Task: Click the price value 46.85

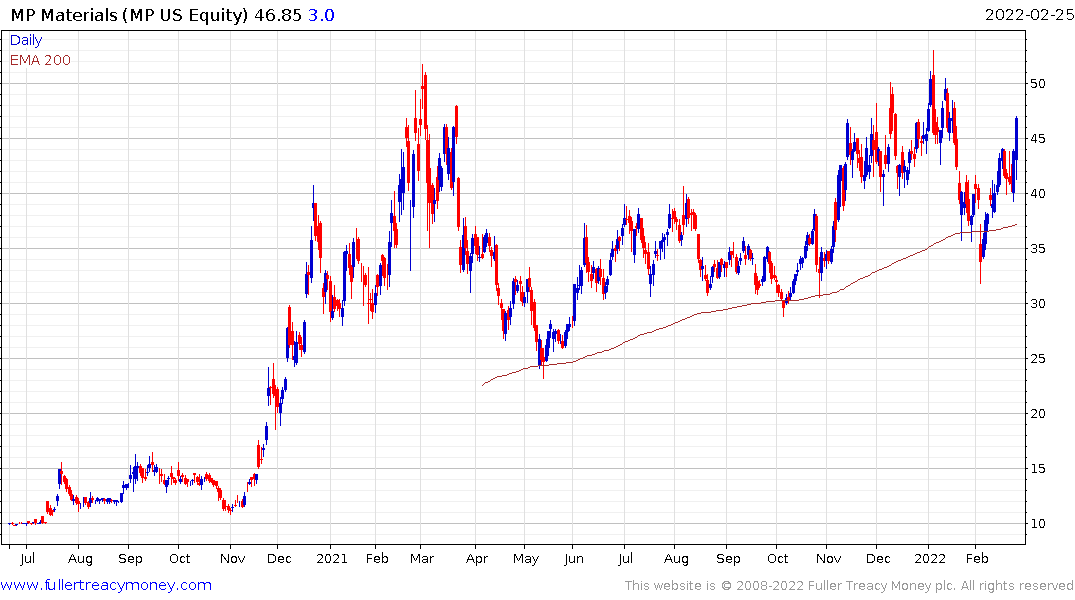Action: [278, 15]
